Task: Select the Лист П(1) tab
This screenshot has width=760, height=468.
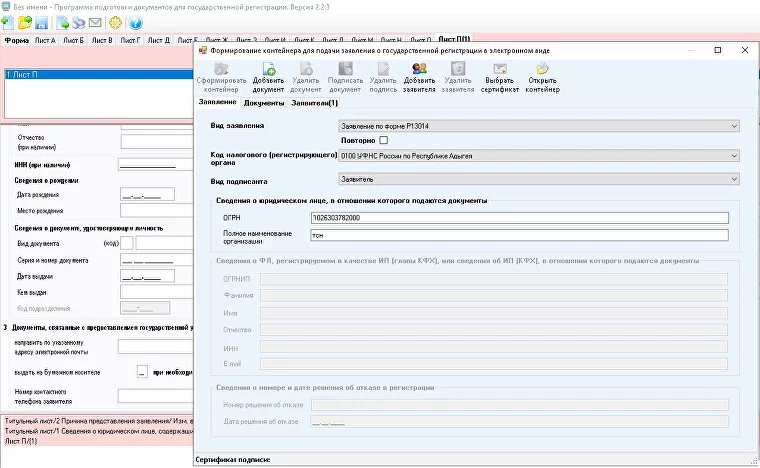Action: pos(454,38)
